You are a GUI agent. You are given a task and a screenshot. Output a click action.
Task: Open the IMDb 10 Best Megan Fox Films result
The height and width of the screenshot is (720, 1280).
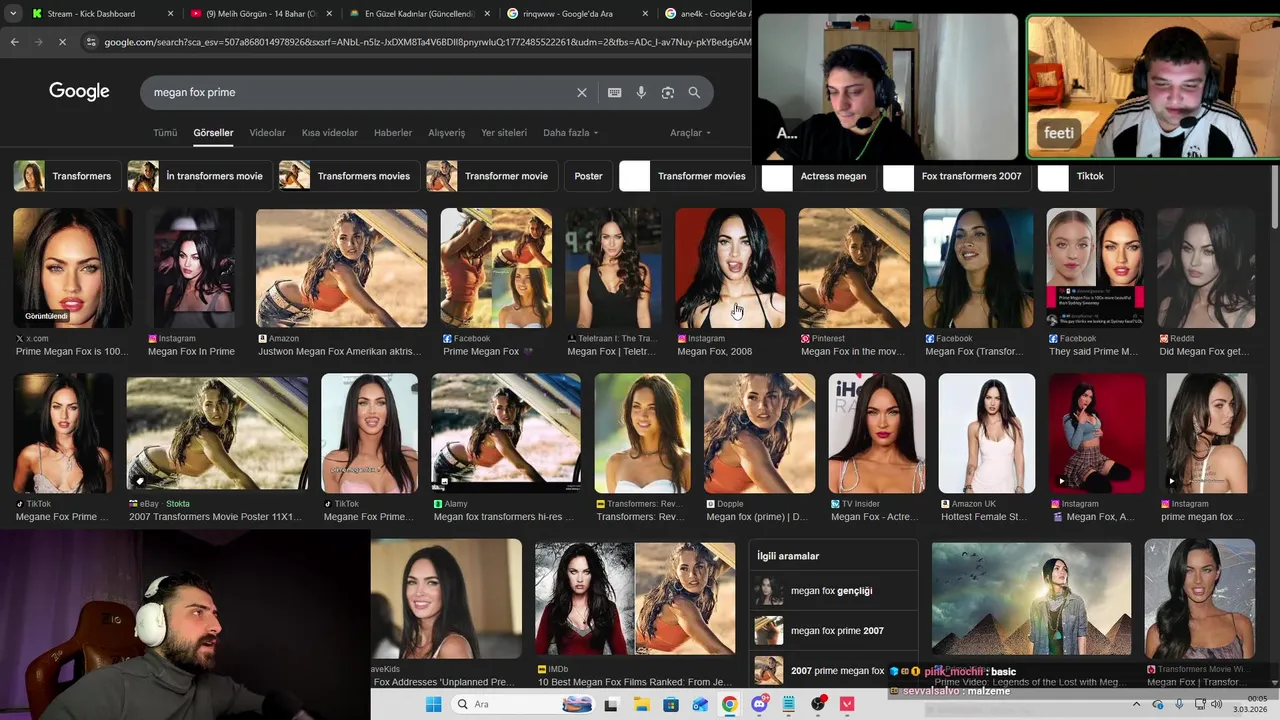tap(635, 598)
